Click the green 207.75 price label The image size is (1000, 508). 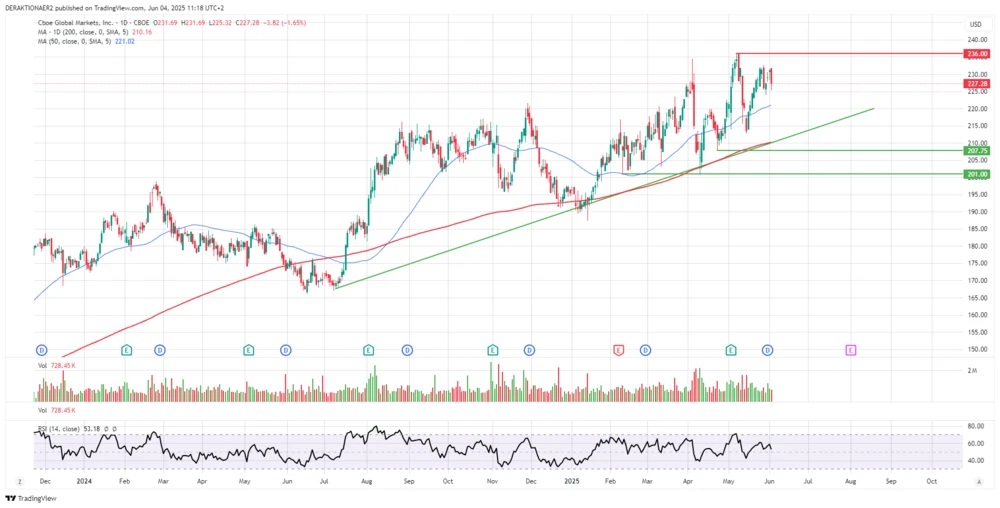point(976,151)
